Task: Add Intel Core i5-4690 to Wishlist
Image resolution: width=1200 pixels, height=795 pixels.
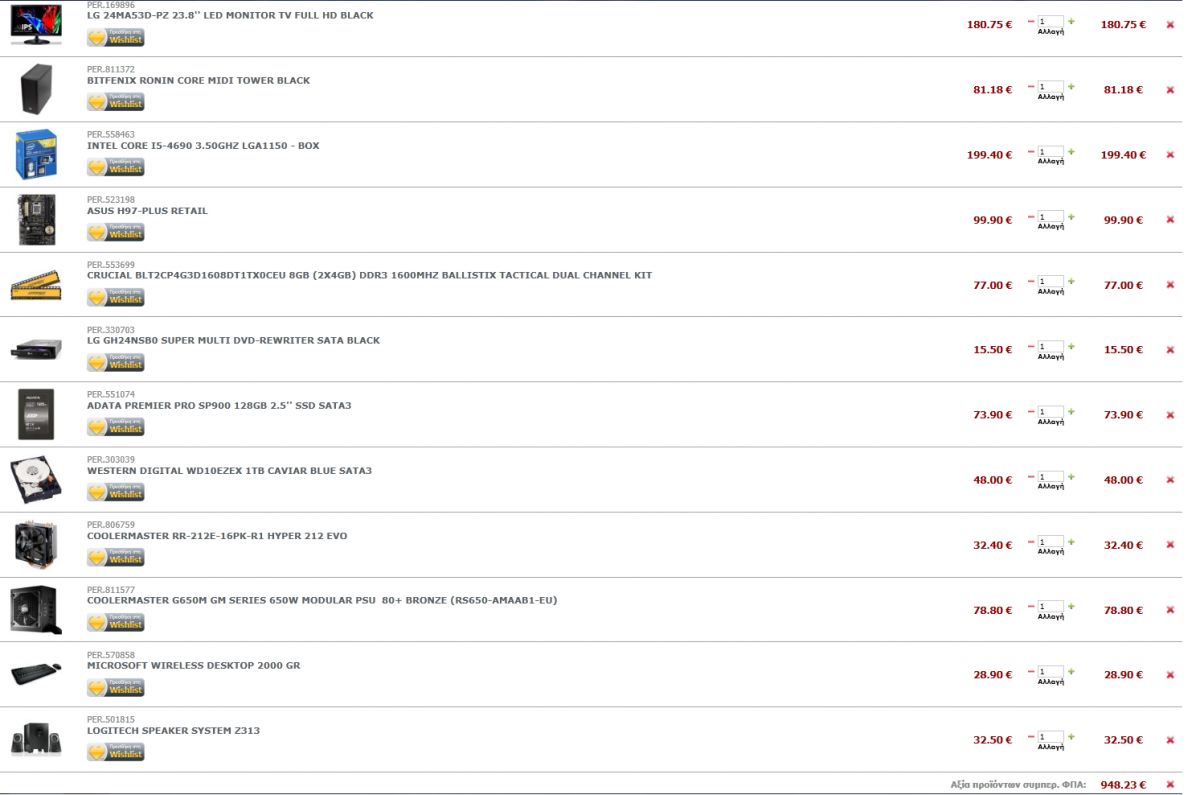Action: pyautogui.click(x=116, y=167)
